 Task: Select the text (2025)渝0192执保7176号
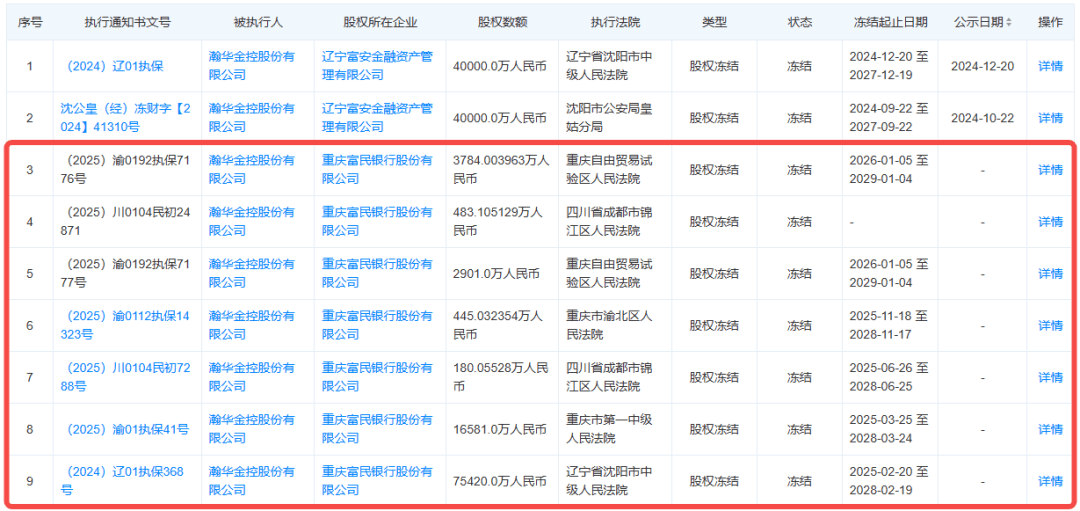pyautogui.click(x=124, y=169)
